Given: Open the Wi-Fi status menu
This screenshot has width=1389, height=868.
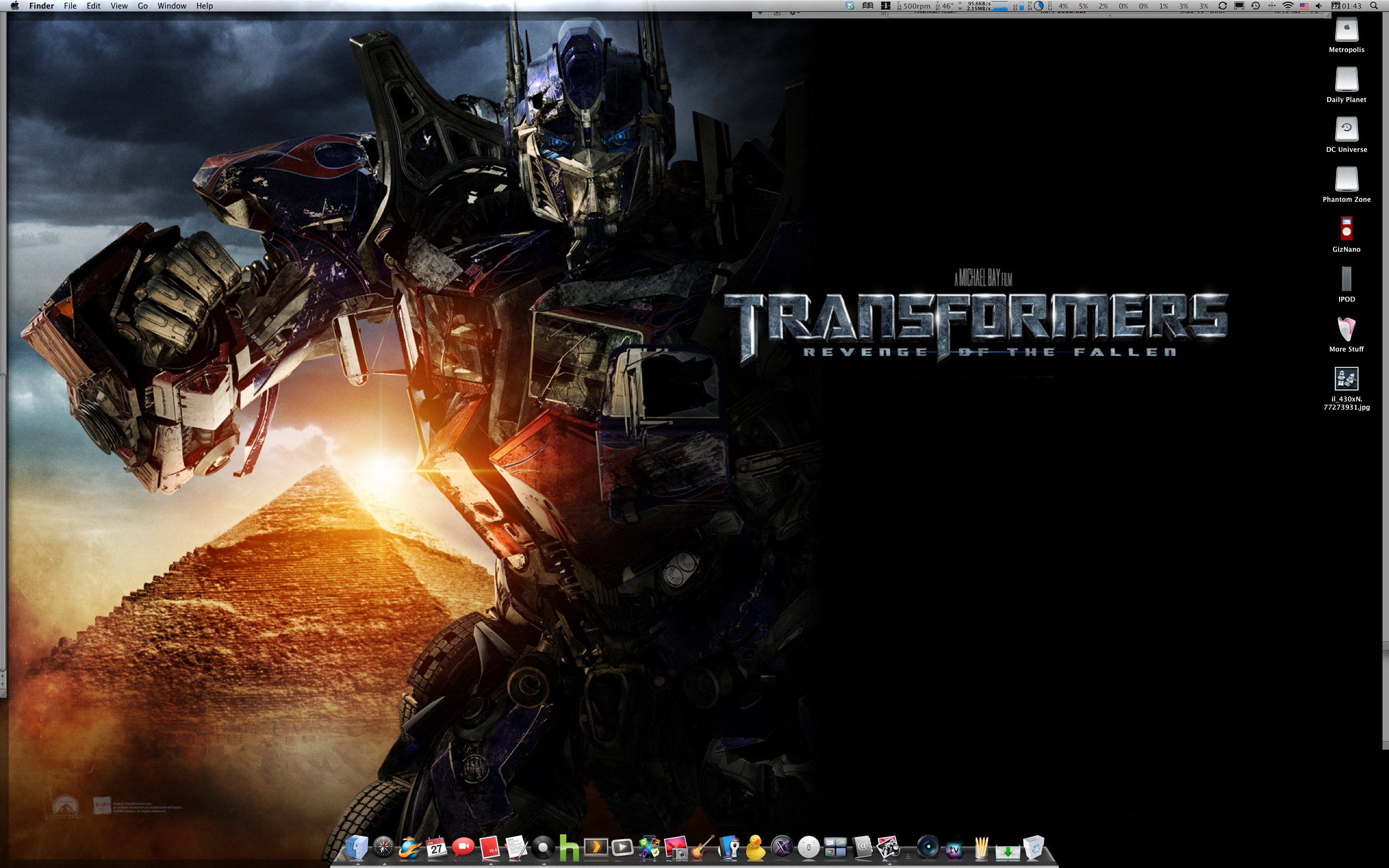Looking at the screenshot, I should [x=1288, y=6].
